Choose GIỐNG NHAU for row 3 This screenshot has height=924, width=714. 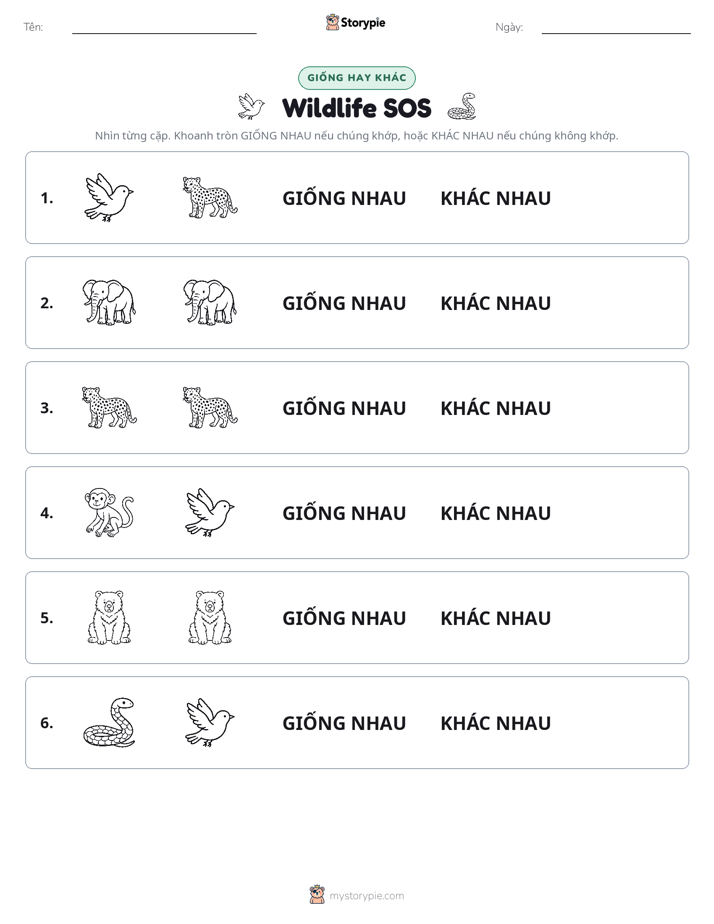pos(344,408)
